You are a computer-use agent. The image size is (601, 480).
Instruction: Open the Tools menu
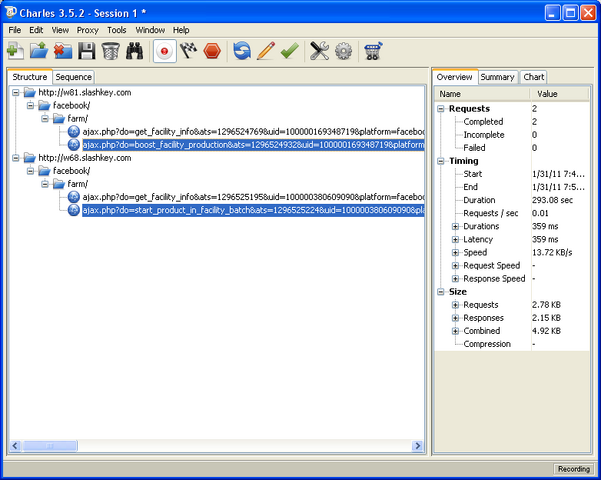coord(117,30)
